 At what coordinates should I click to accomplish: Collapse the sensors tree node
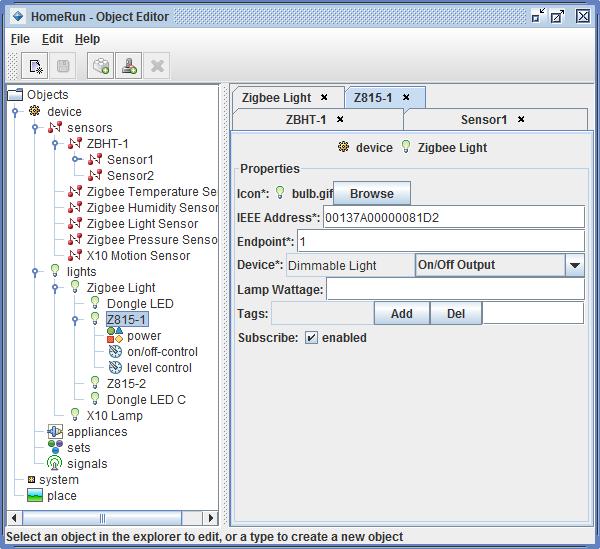pos(35,128)
